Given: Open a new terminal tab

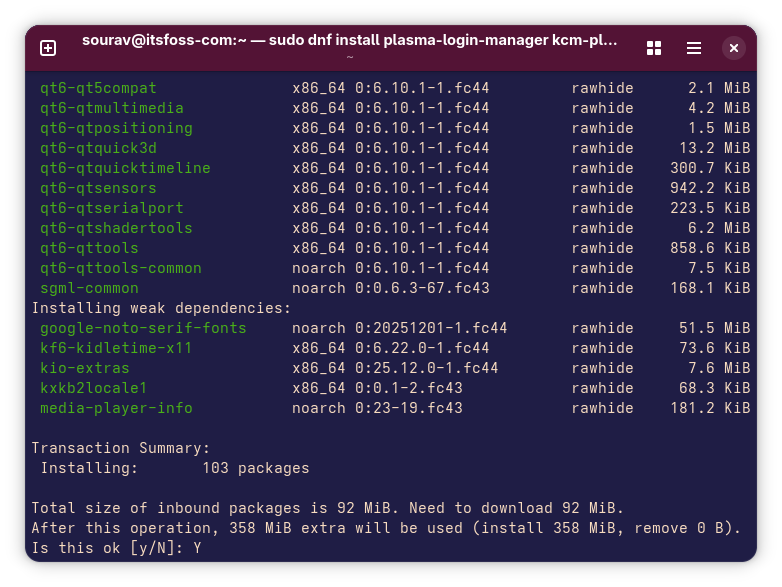Looking at the screenshot, I should pyautogui.click(x=48, y=48).
